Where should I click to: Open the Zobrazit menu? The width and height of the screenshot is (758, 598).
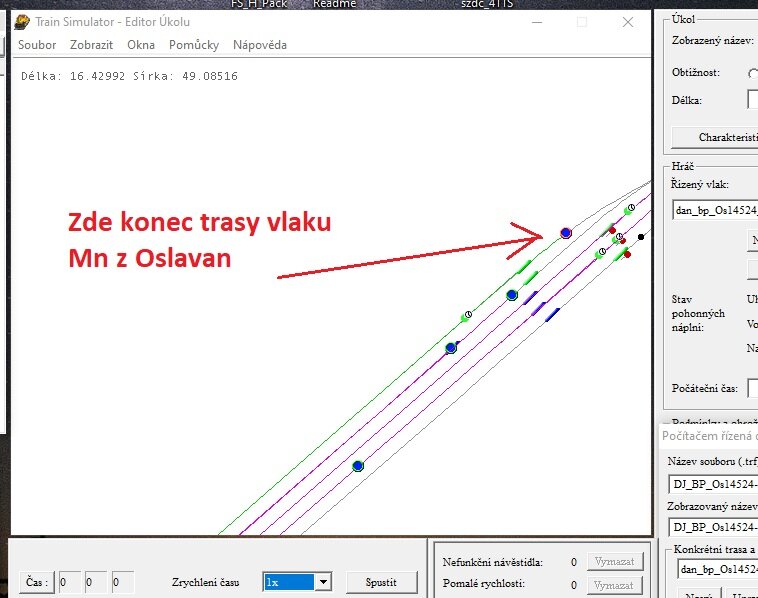coord(91,45)
